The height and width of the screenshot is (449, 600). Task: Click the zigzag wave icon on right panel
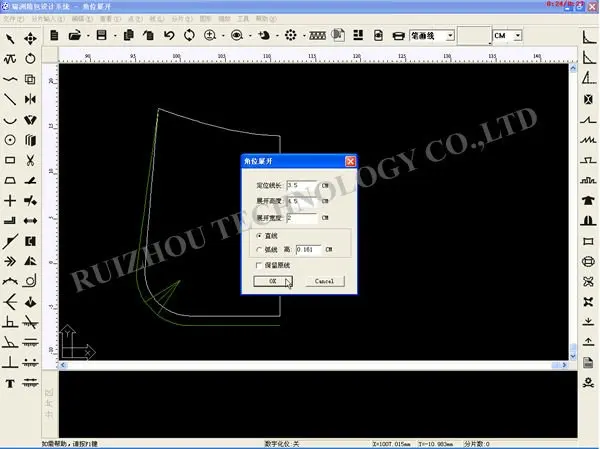[x=588, y=139]
